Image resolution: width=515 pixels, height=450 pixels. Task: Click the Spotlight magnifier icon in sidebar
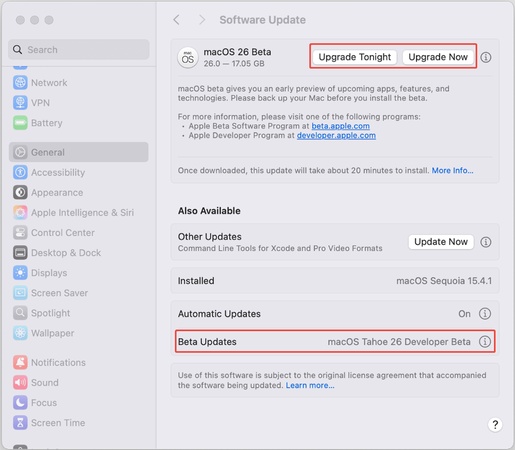(20, 313)
